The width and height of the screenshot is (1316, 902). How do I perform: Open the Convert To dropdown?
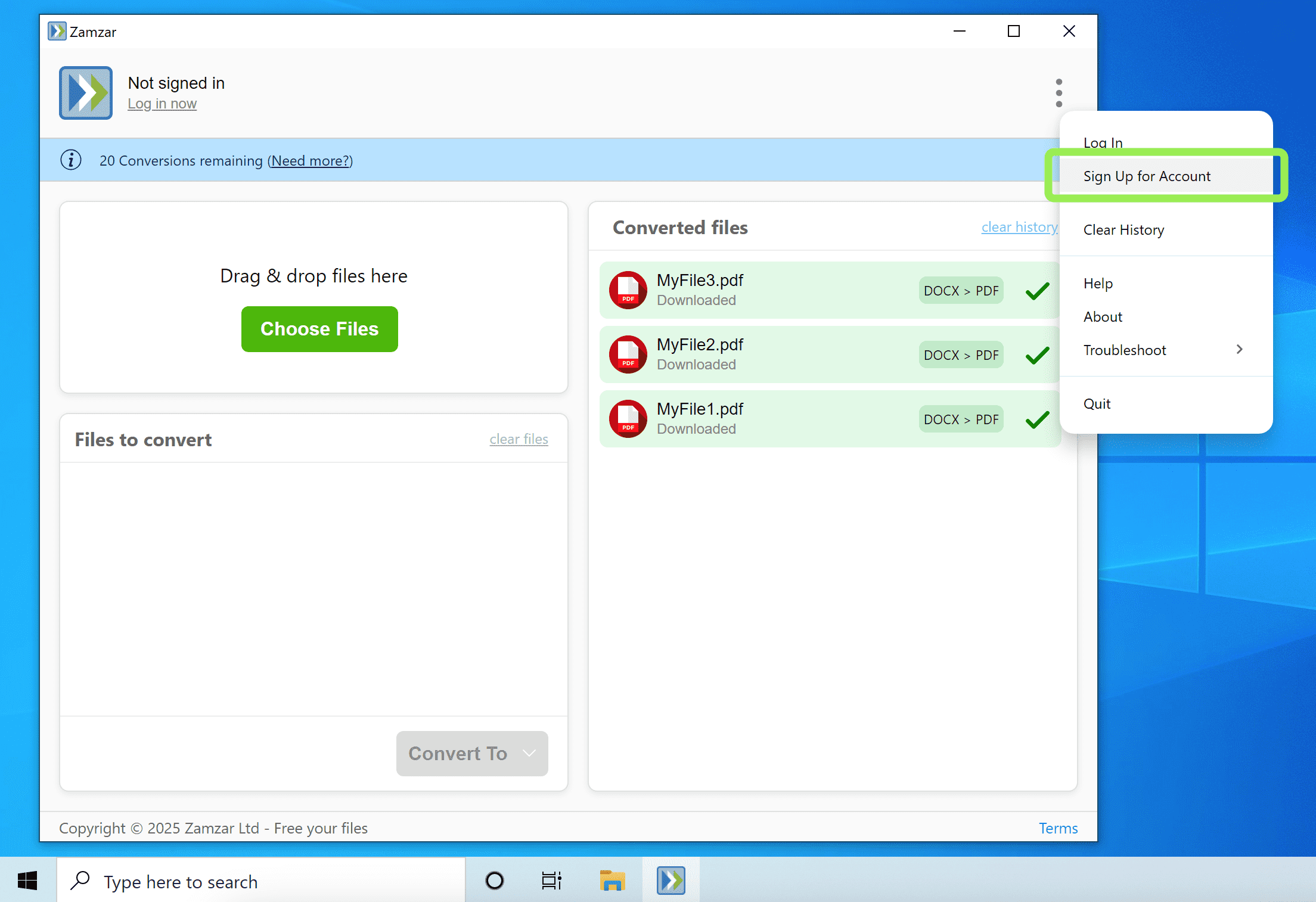tap(471, 753)
